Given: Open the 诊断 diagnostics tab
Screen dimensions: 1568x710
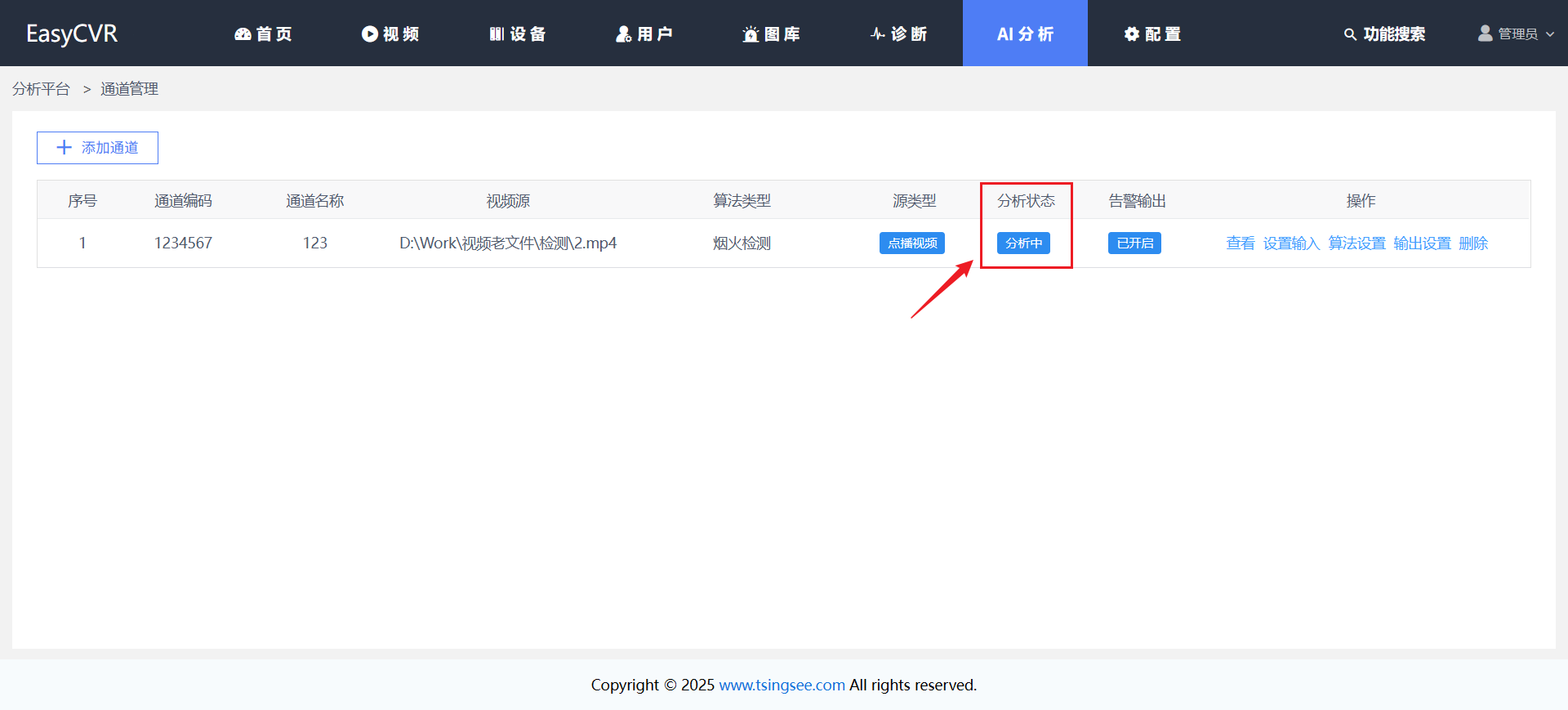Looking at the screenshot, I should pyautogui.click(x=898, y=33).
